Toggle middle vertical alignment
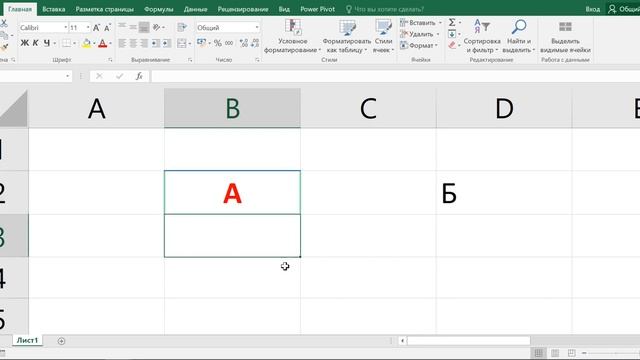 [x=133, y=27]
